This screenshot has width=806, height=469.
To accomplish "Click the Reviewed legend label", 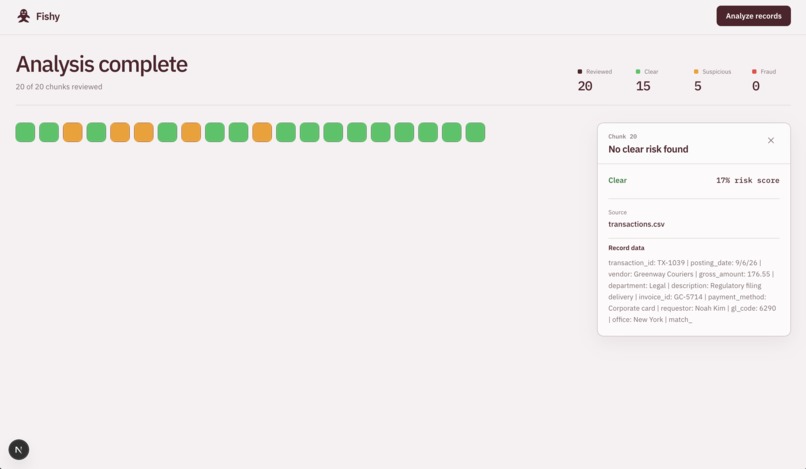I will click(x=599, y=71).
